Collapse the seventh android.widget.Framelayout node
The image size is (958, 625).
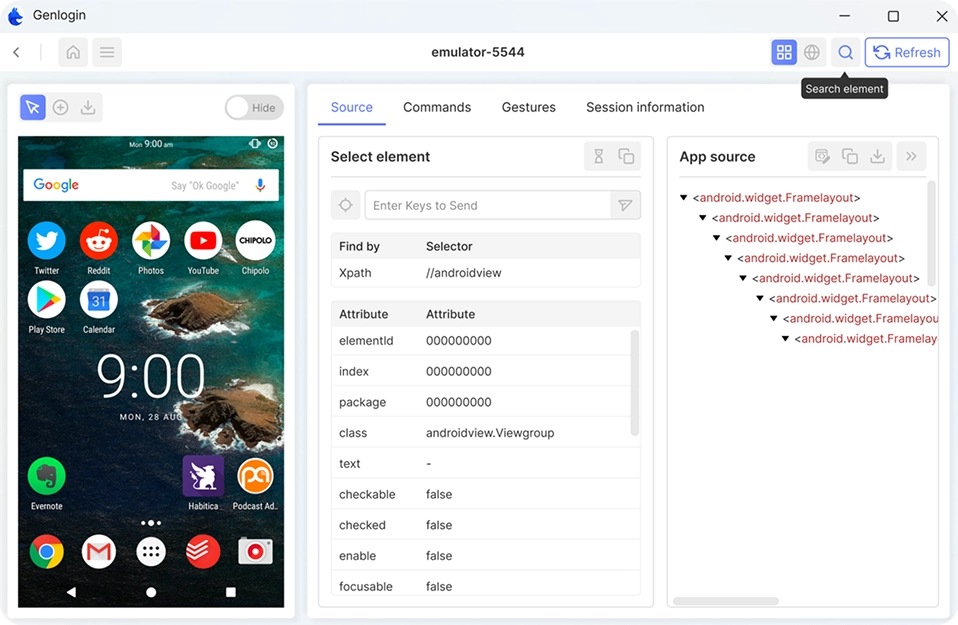(x=773, y=318)
